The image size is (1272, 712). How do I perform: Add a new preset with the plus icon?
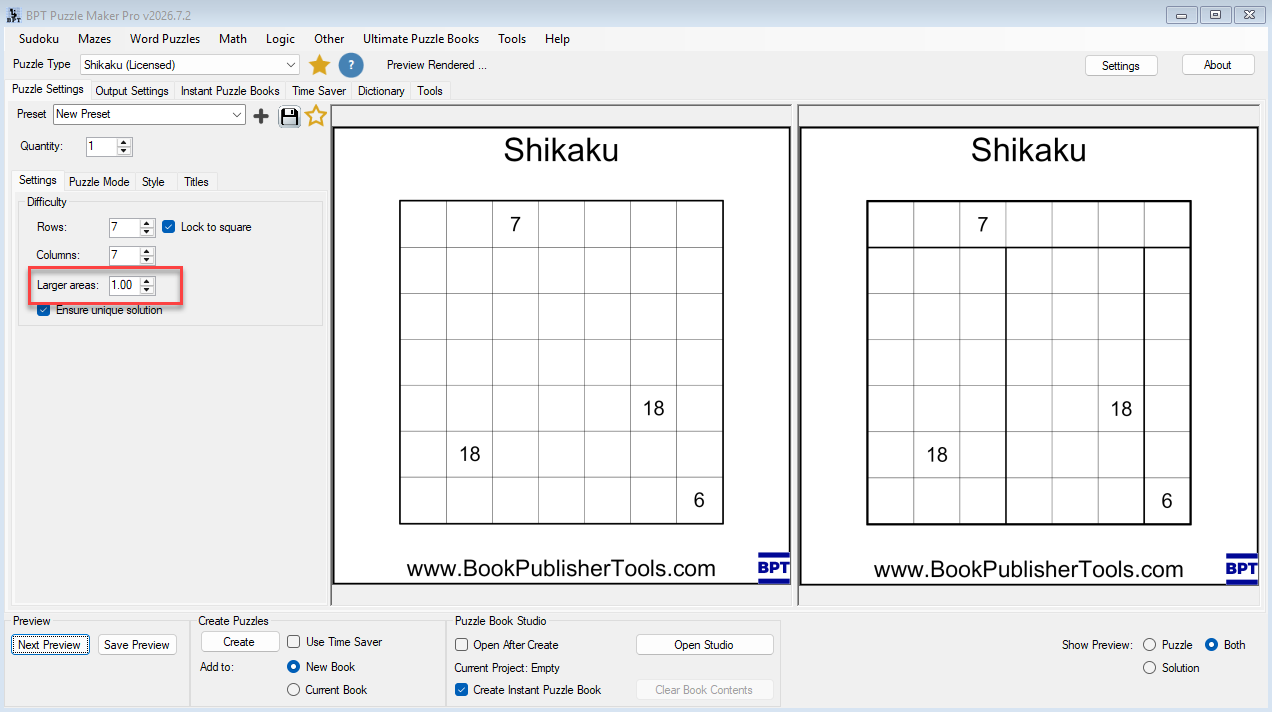(261, 116)
